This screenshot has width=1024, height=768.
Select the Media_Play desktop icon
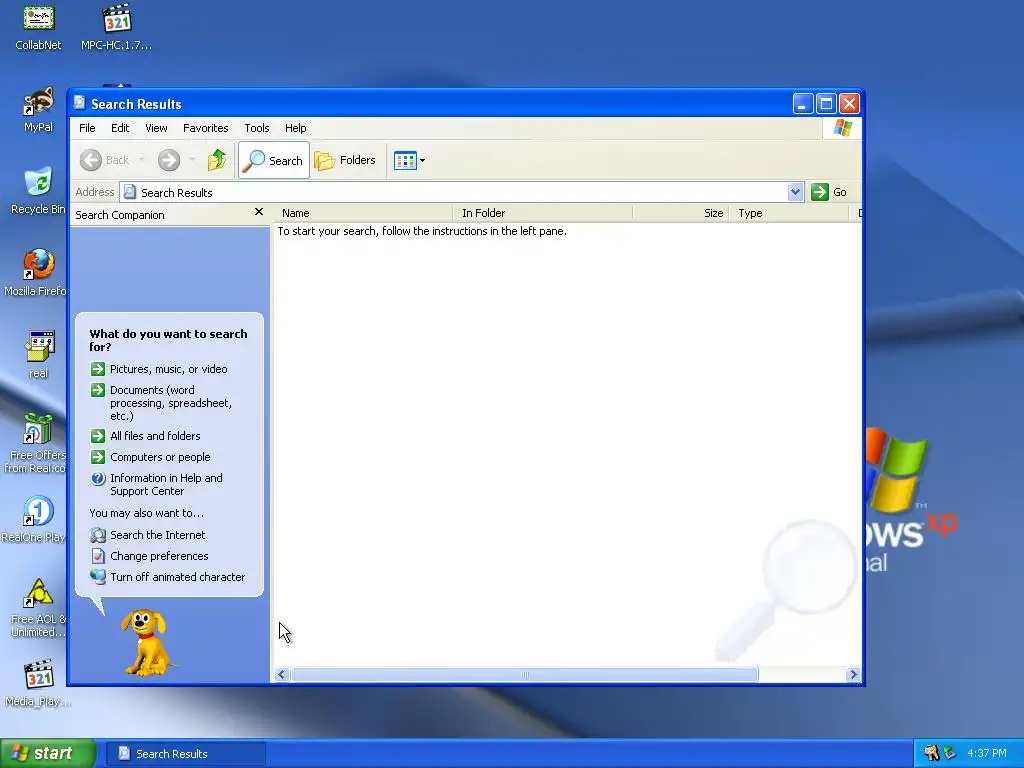(x=38, y=684)
